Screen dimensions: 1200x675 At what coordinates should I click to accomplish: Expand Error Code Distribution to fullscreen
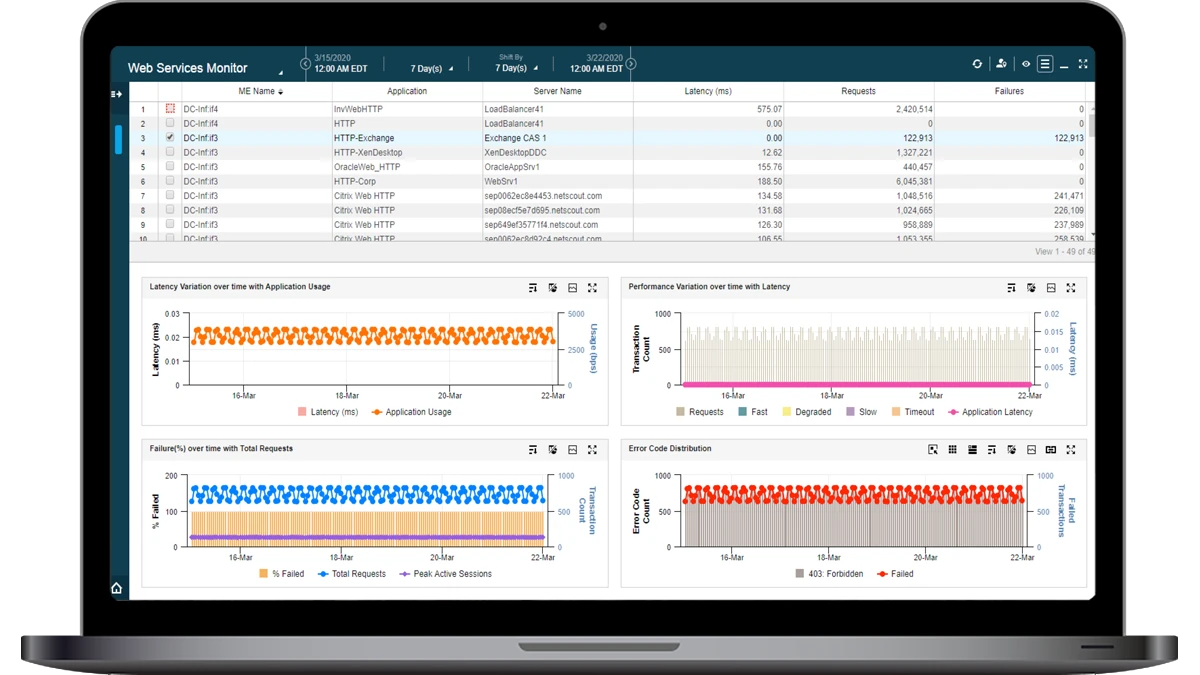click(x=1071, y=450)
